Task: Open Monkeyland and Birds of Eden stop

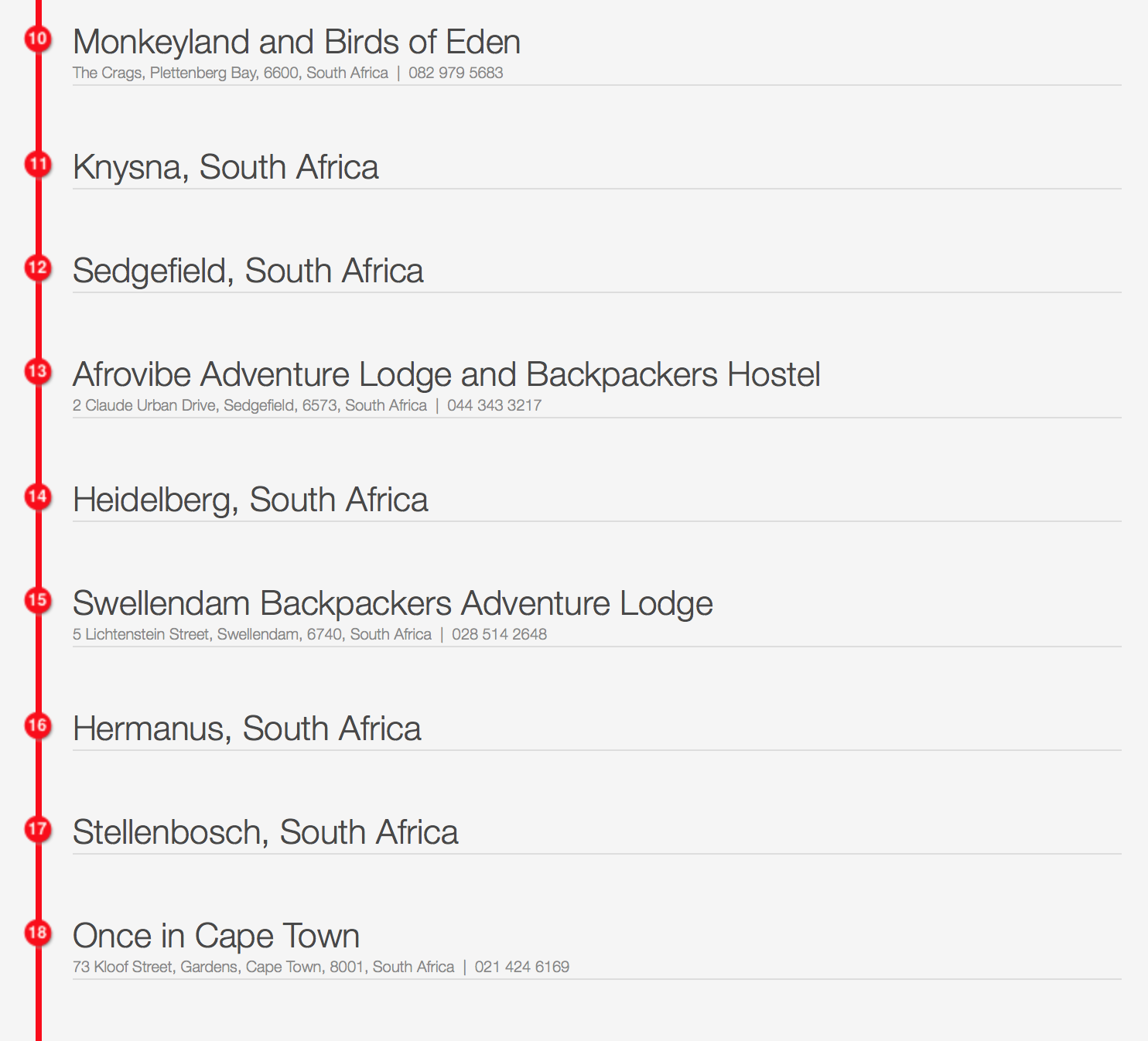Action: (x=296, y=43)
